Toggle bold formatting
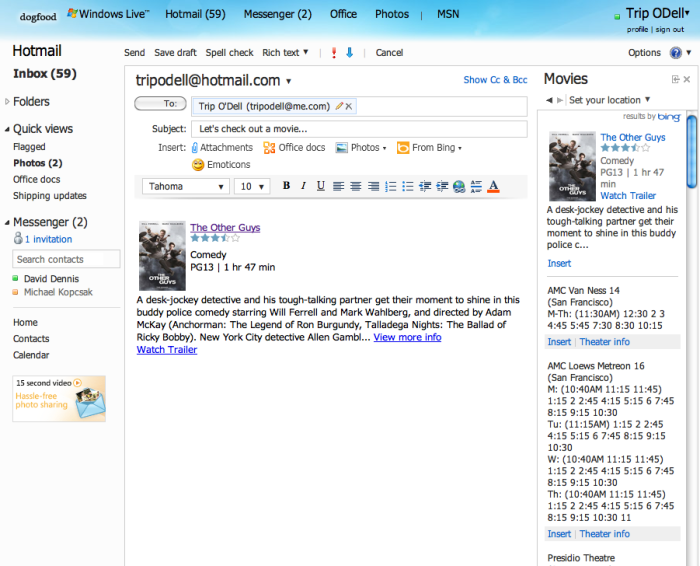Screen dimensions: 700x566 287,186
